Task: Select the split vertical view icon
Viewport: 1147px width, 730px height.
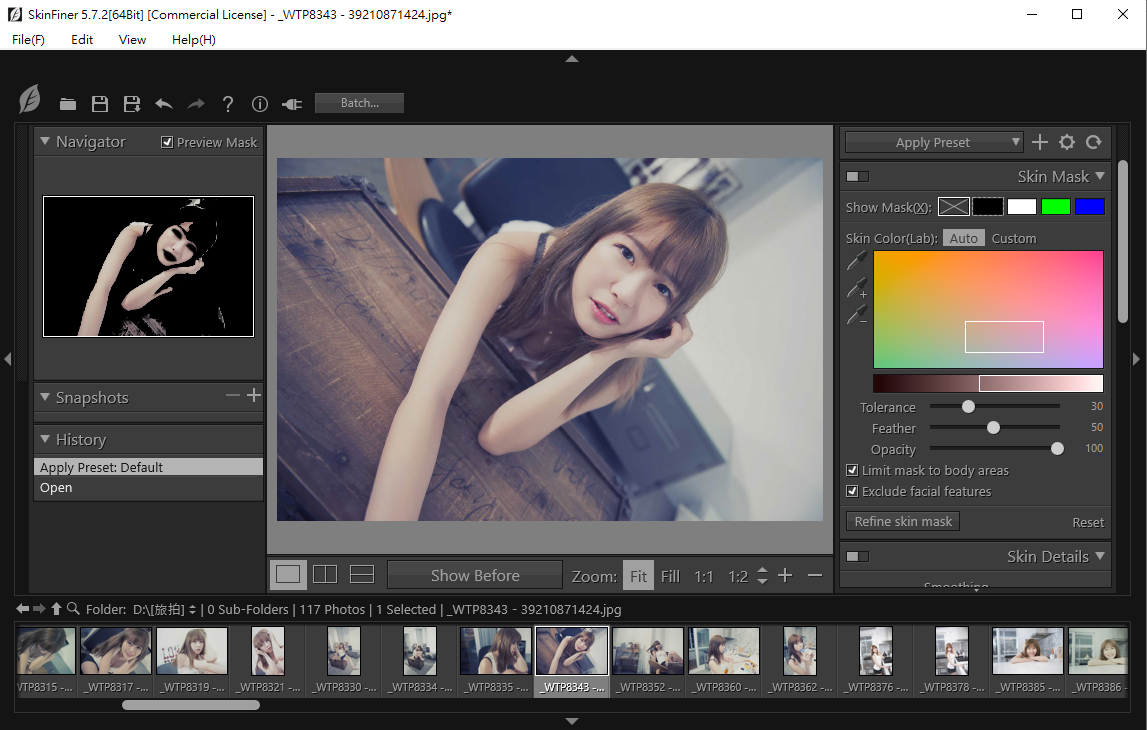Action: tap(325, 574)
